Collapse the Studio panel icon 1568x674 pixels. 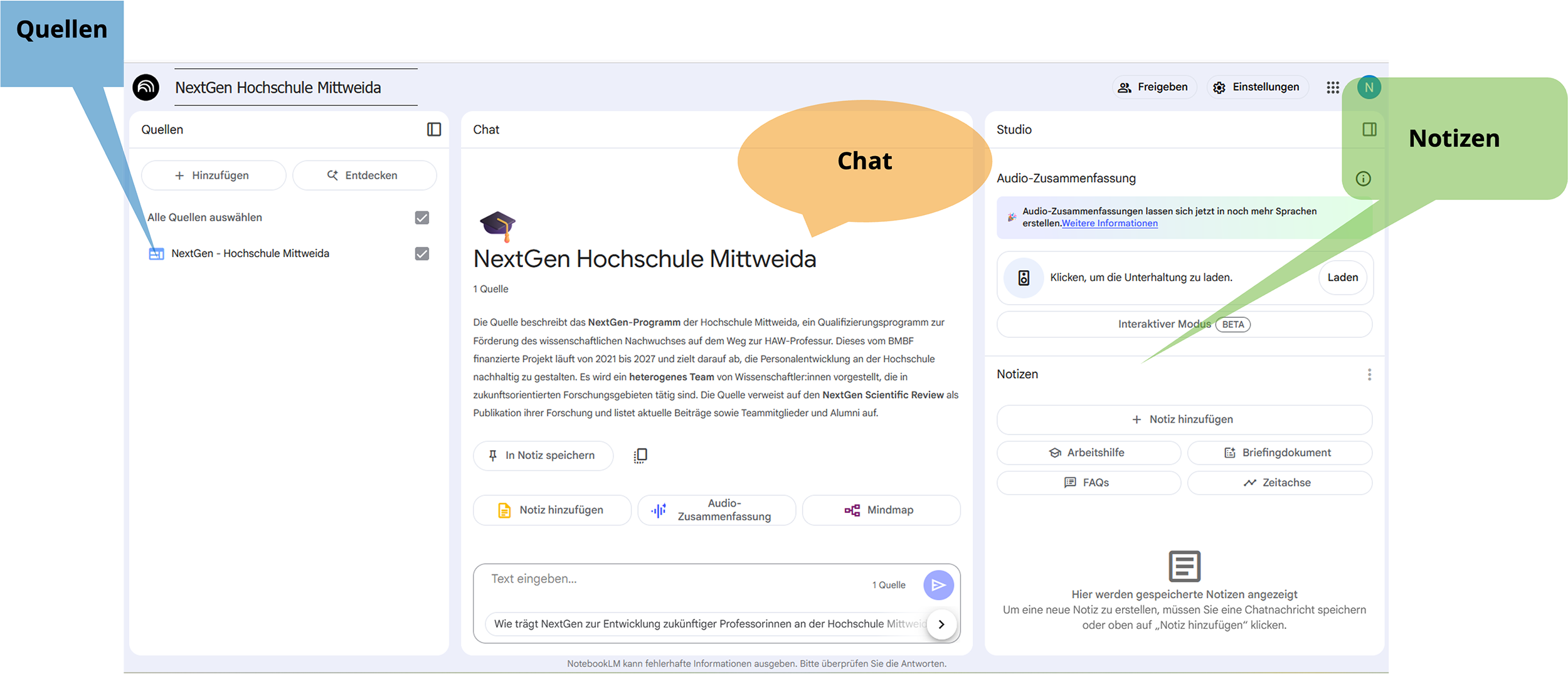[1369, 129]
